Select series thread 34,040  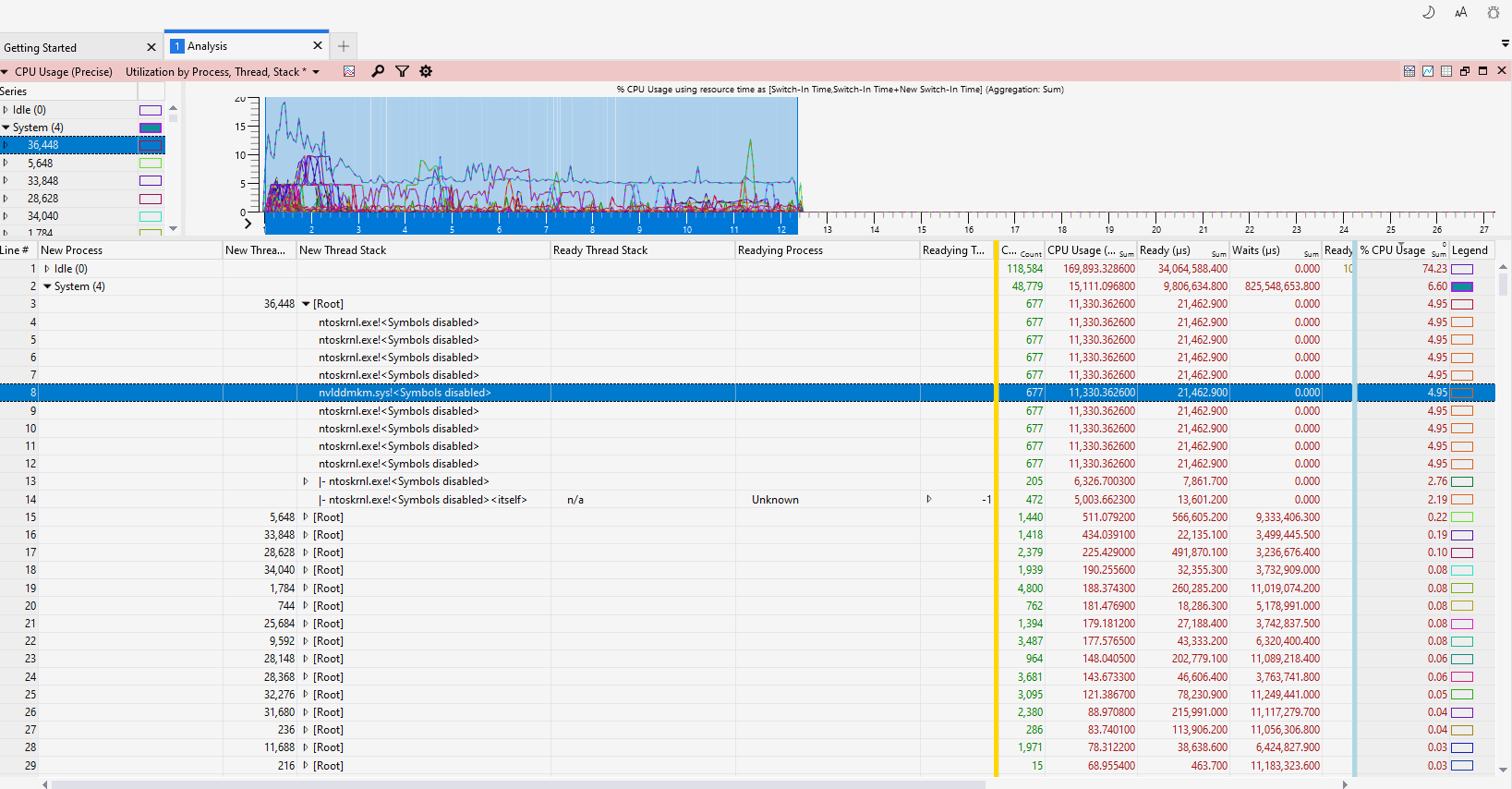[82, 216]
